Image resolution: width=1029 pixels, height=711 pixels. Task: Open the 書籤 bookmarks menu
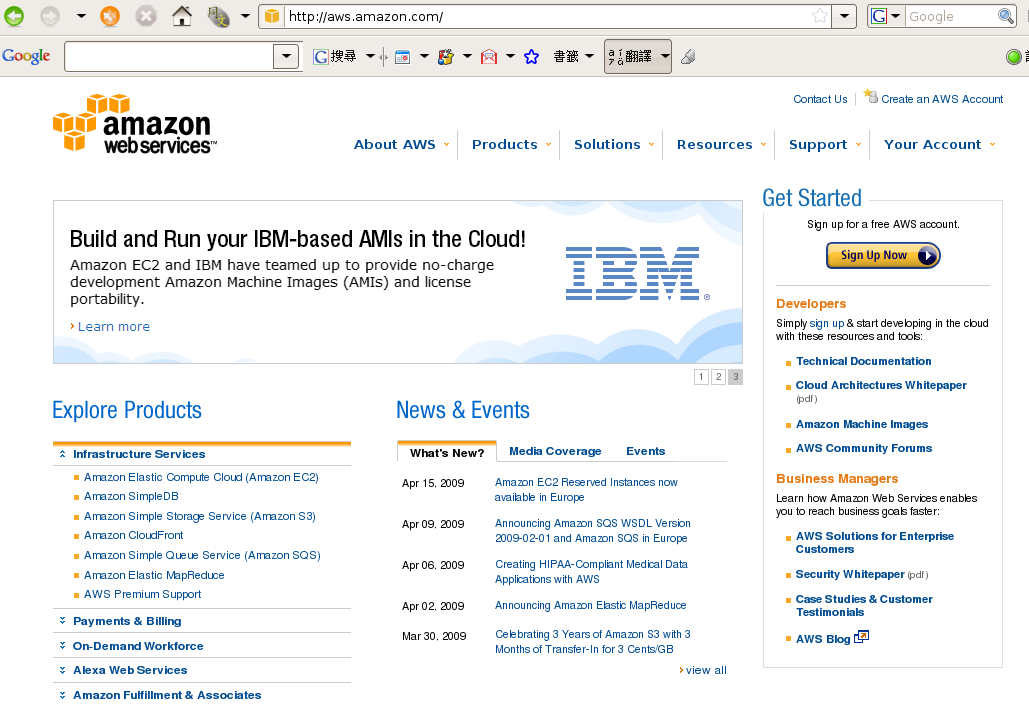[573, 57]
